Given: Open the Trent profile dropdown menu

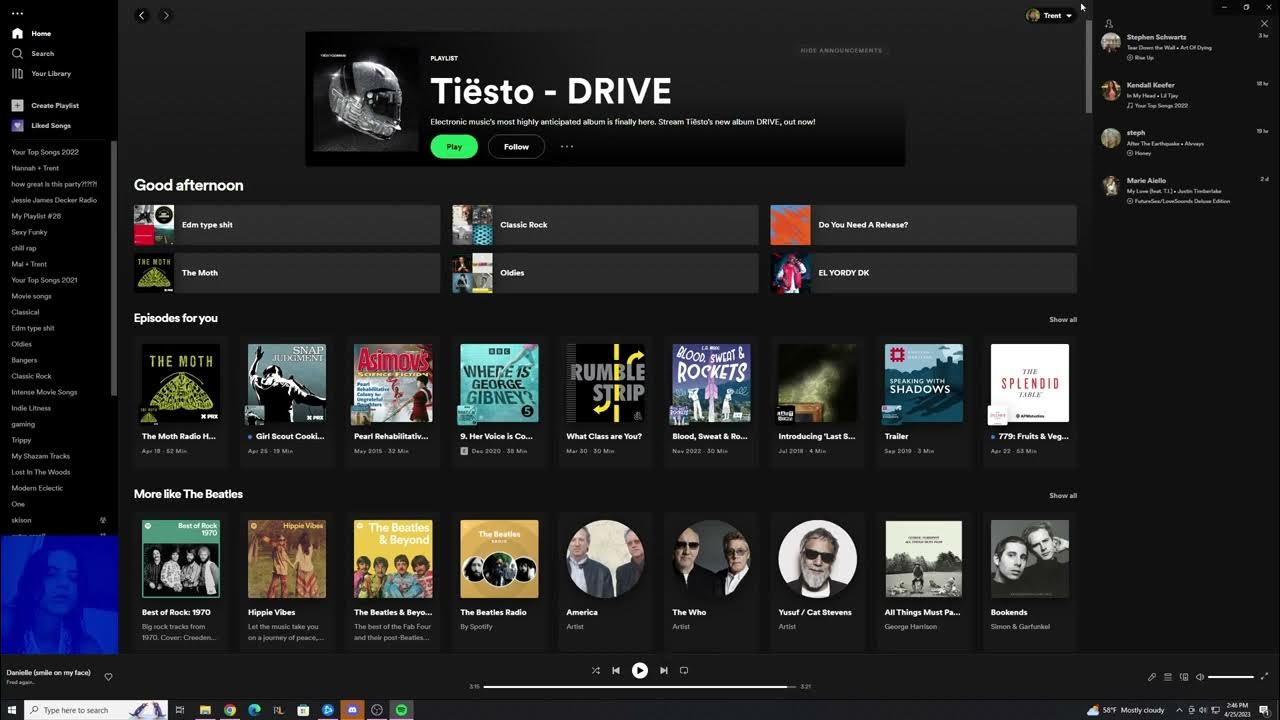Looking at the screenshot, I should click(x=1050, y=15).
